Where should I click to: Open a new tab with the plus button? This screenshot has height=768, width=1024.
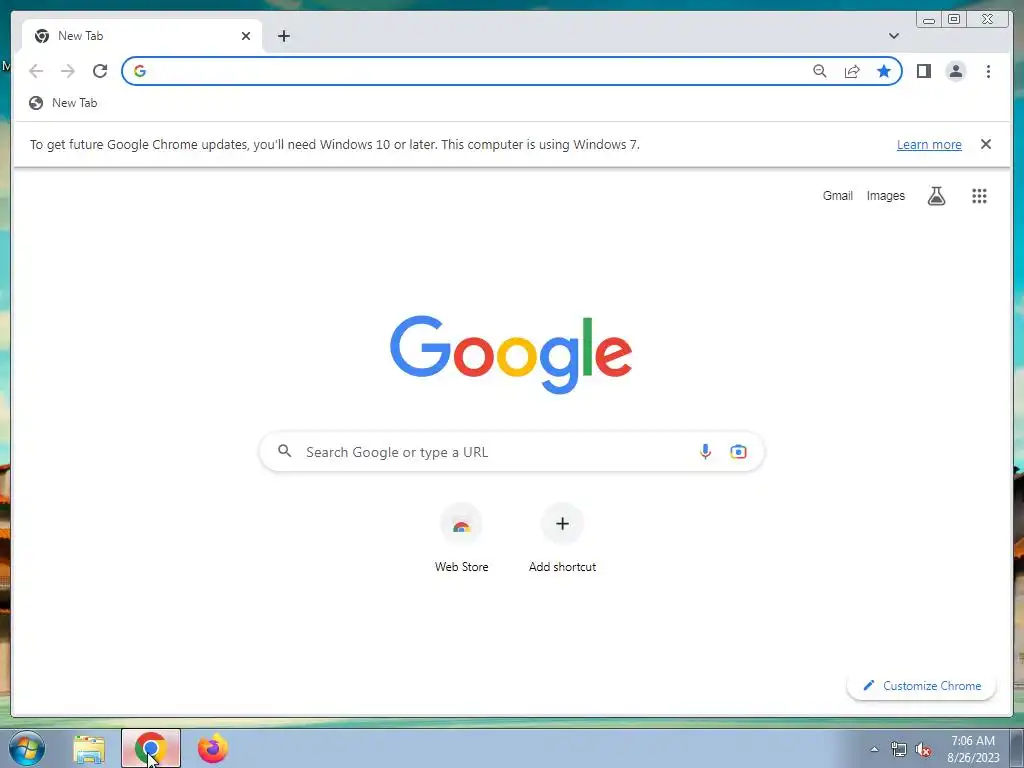283,36
